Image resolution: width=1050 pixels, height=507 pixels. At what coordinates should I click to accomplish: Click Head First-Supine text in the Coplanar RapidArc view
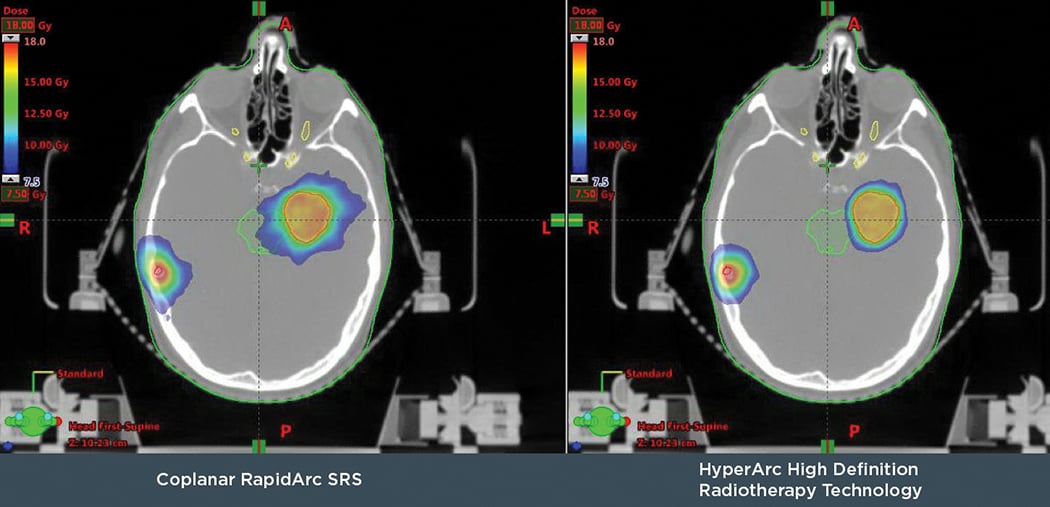tap(113, 427)
